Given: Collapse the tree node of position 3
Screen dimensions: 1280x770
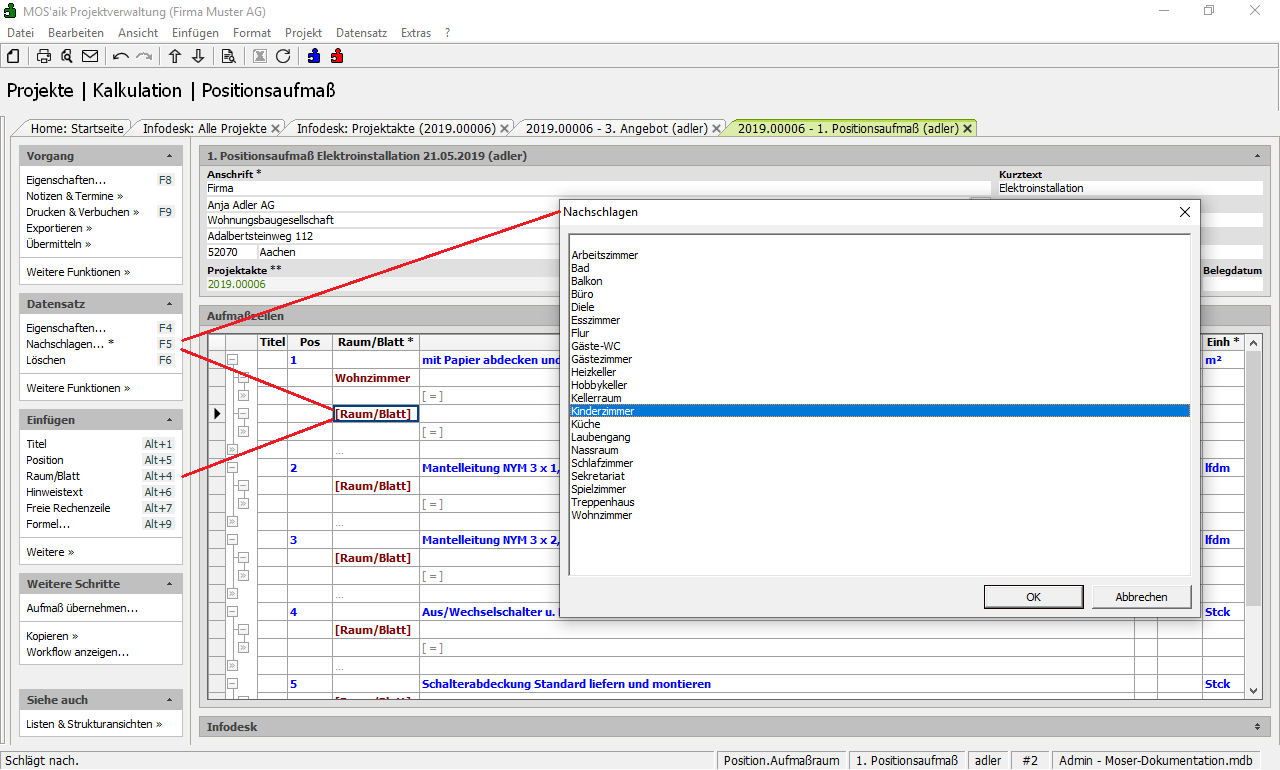Looking at the screenshot, I should click(232, 540).
